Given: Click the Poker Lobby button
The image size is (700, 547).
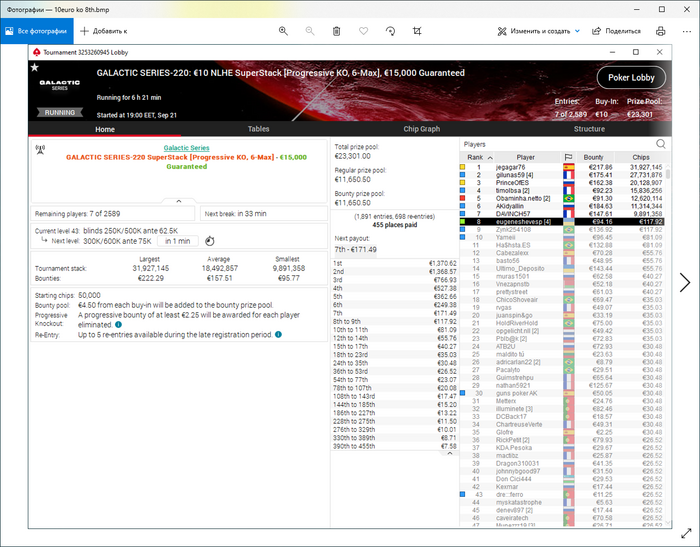Looking at the screenshot, I should coord(631,78).
